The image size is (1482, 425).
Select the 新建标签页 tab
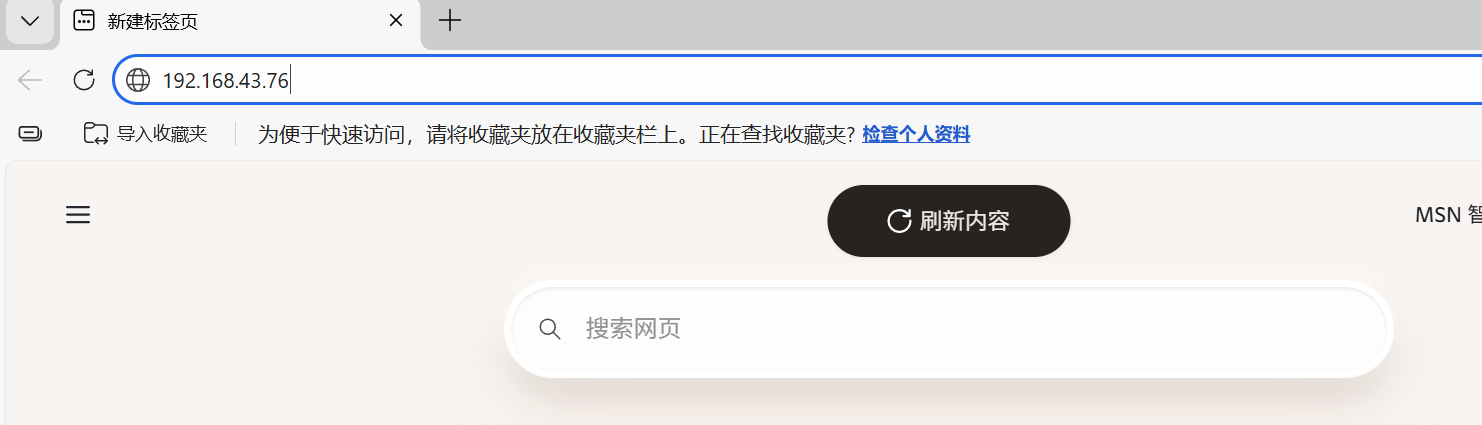point(240,22)
